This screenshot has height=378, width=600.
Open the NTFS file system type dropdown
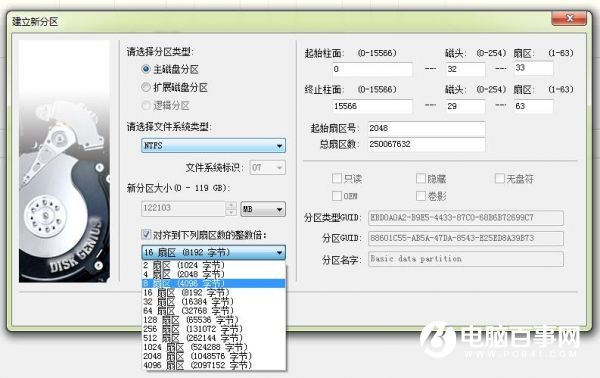214,146
